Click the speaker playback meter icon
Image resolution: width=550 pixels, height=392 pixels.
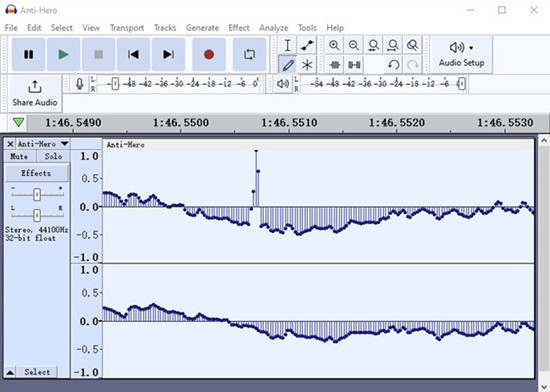[x=283, y=84]
